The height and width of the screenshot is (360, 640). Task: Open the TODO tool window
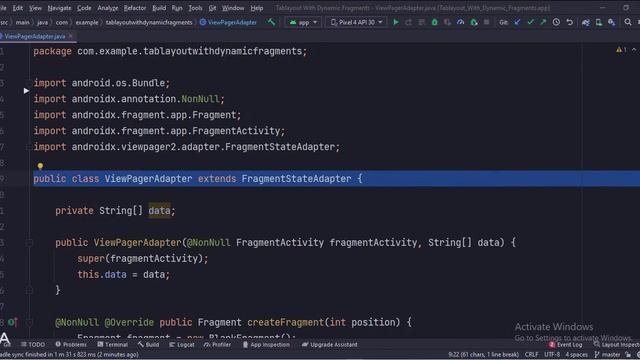pos(33,344)
